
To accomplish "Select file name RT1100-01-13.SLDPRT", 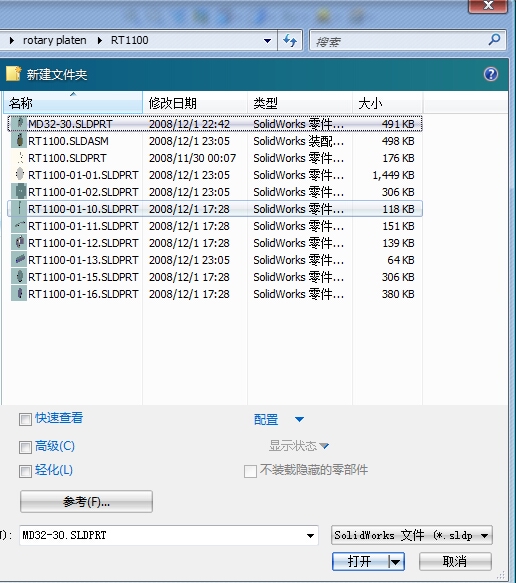I will (x=83, y=260).
